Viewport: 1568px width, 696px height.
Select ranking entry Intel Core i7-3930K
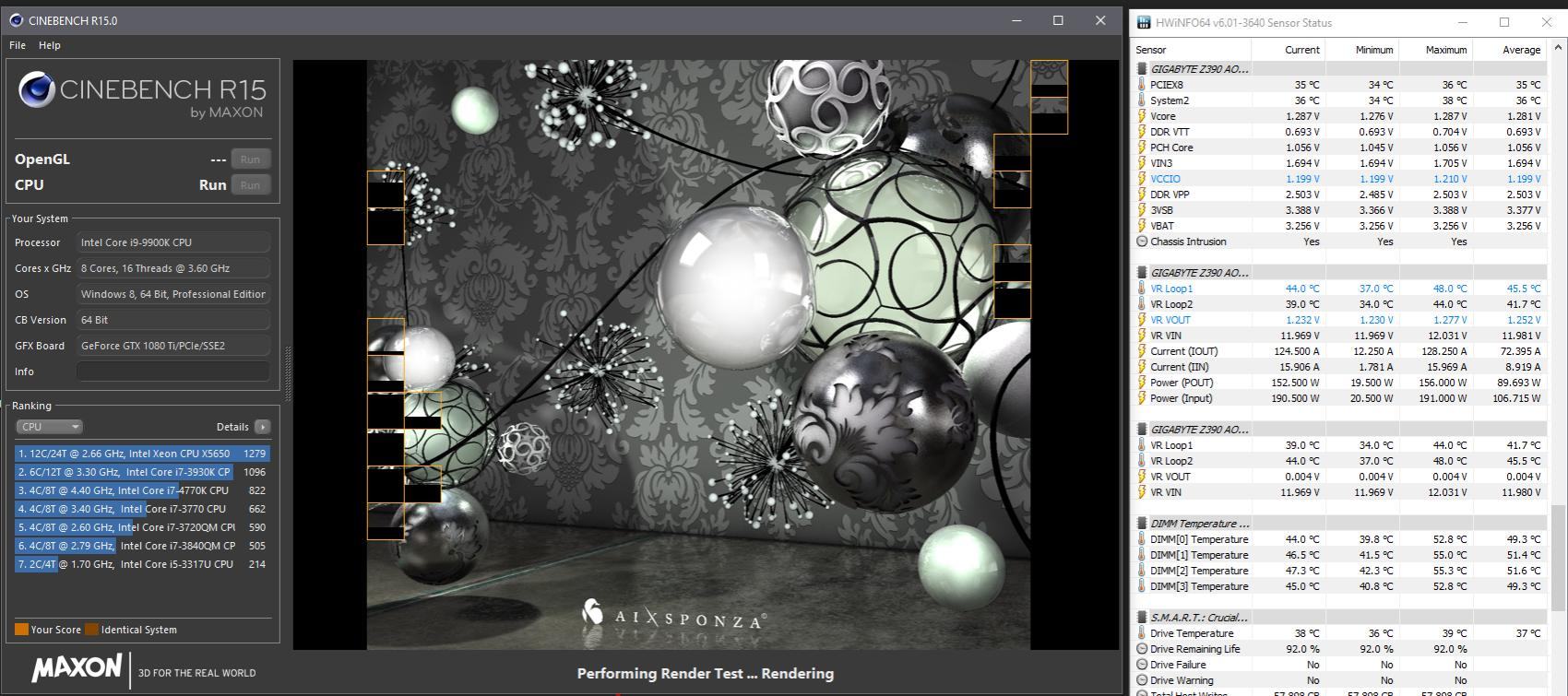pyautogui.click(x=141, y=472)
